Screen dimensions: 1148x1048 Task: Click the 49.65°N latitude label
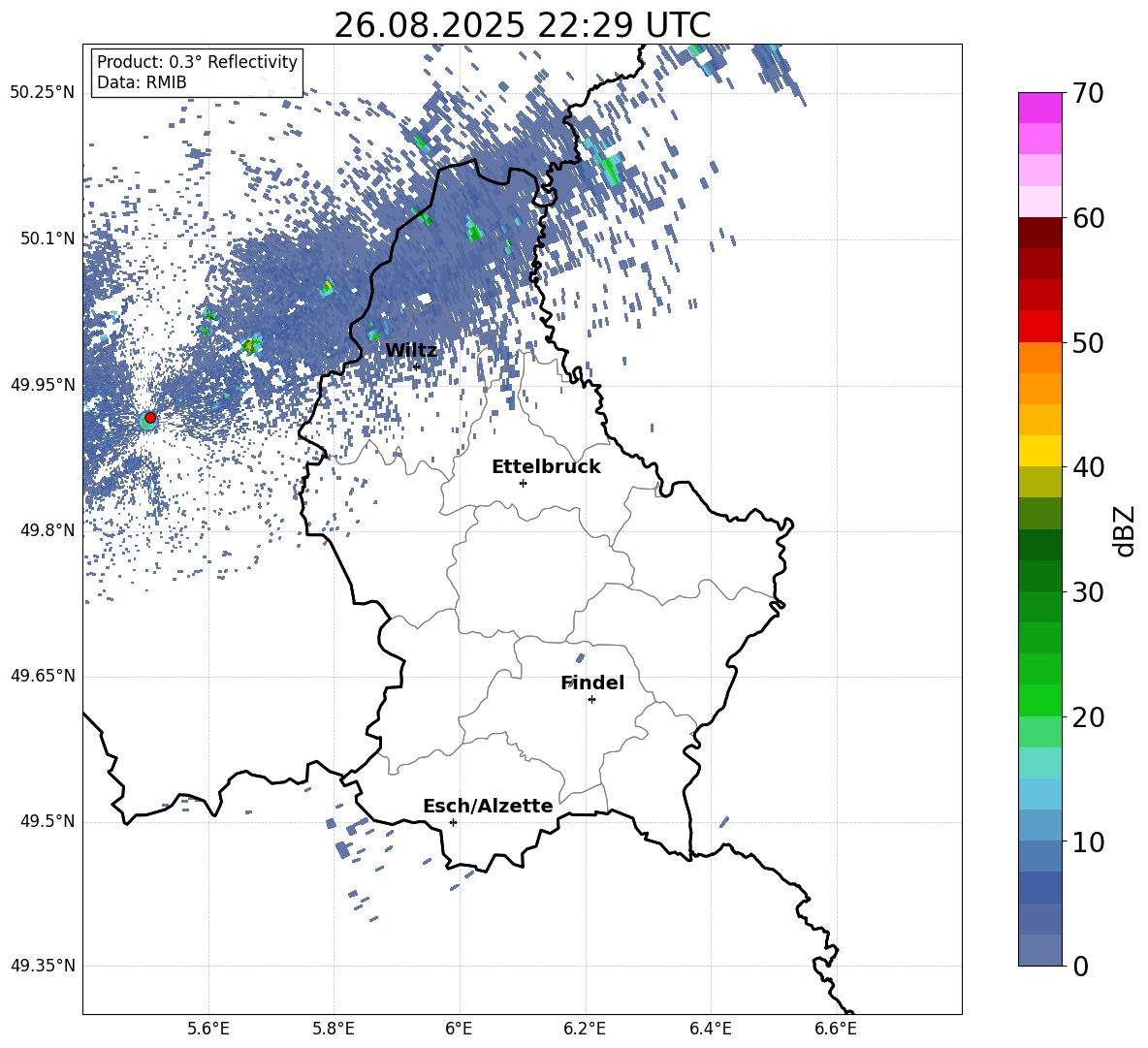point(43,676)
